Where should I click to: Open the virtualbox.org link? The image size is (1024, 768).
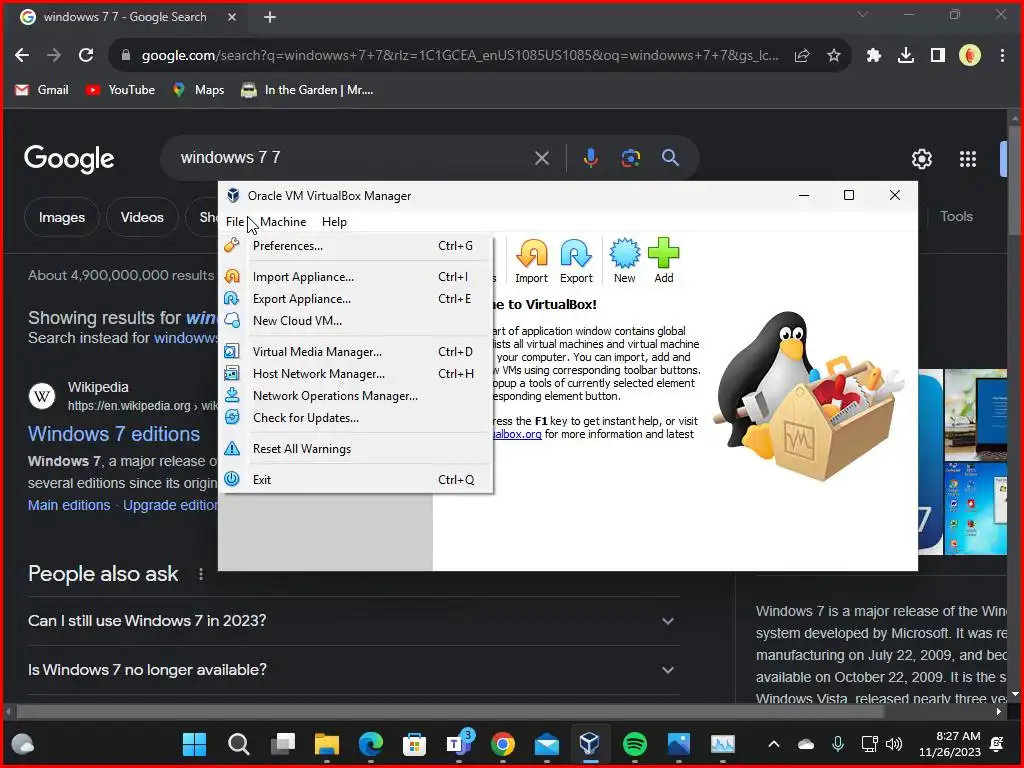click(x=517, y=434)
